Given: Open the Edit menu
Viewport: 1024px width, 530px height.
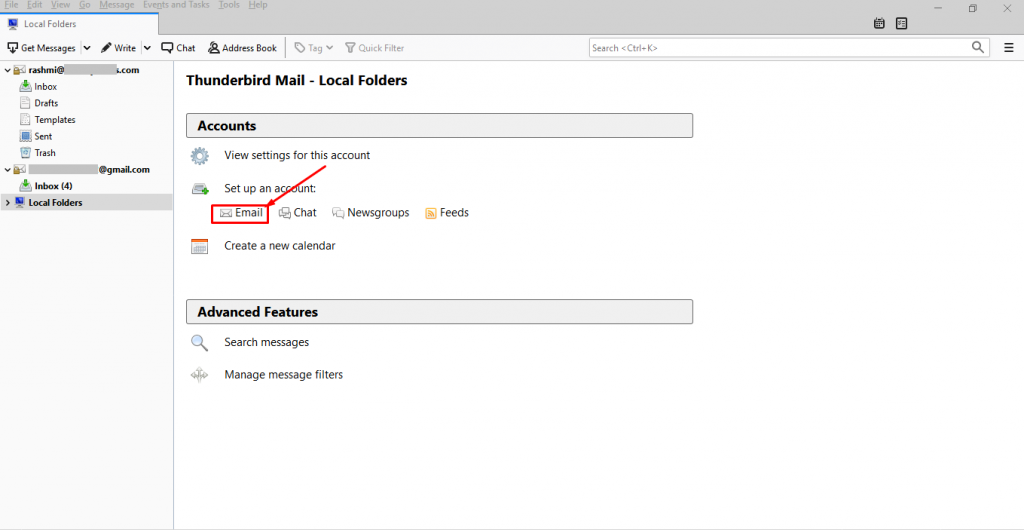Looking at the screenshot, I should pos(35,5).
